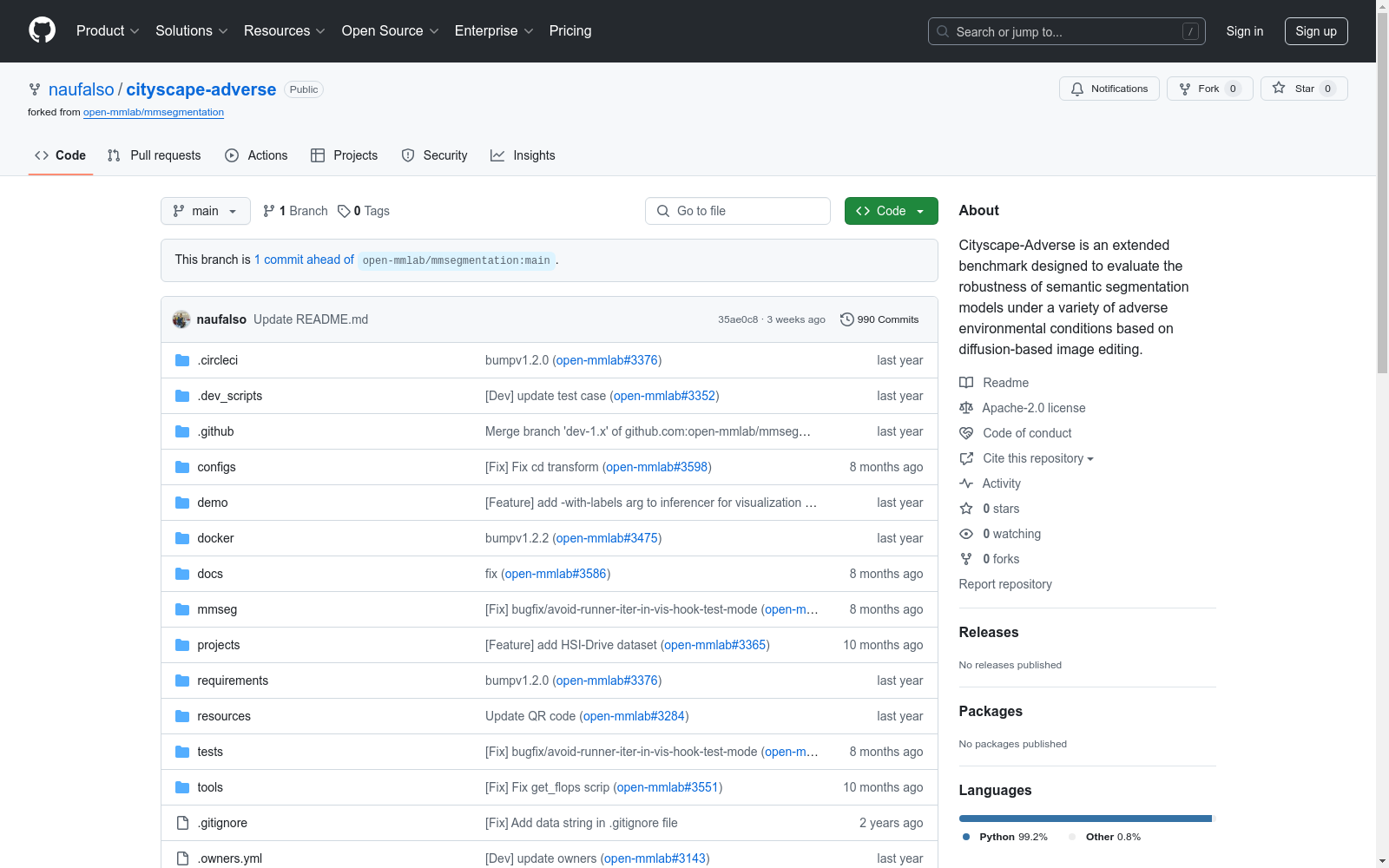Open the tests folder

(210, 752)
